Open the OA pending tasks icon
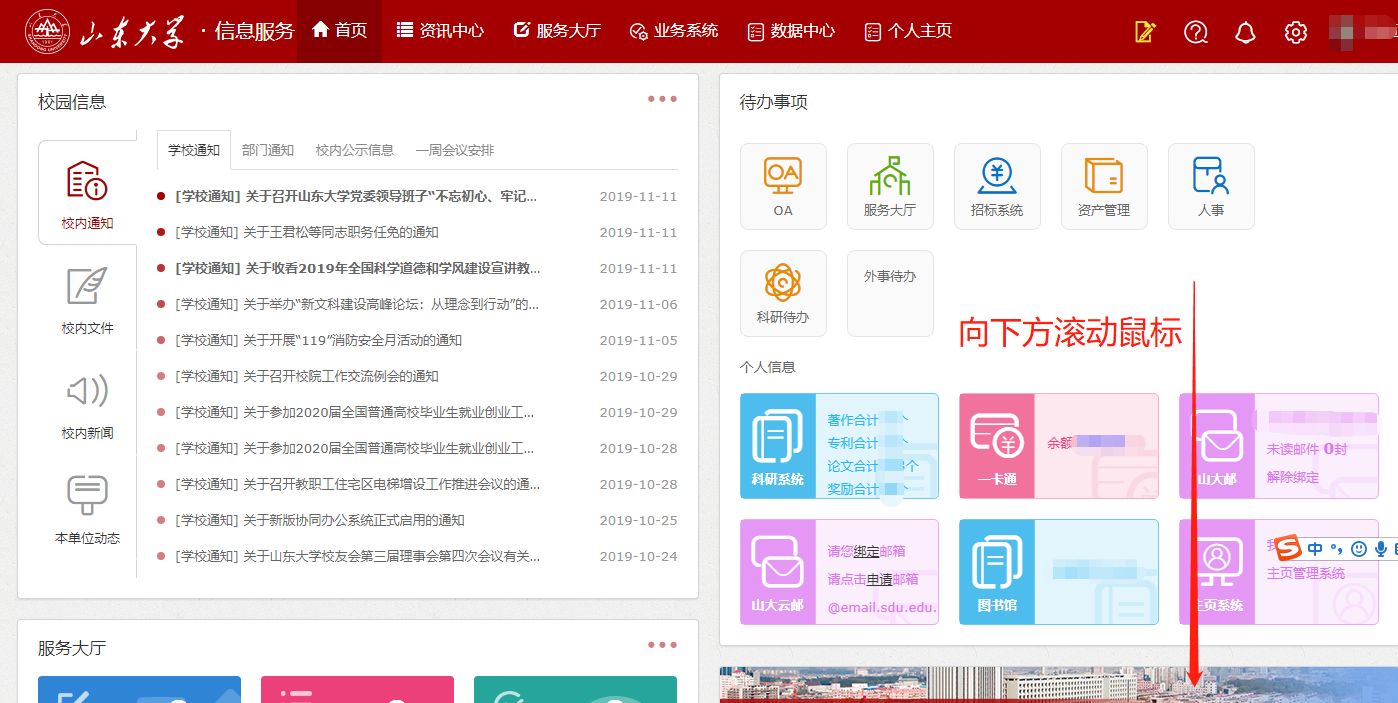1398x703 pixels. coord(783,186)
